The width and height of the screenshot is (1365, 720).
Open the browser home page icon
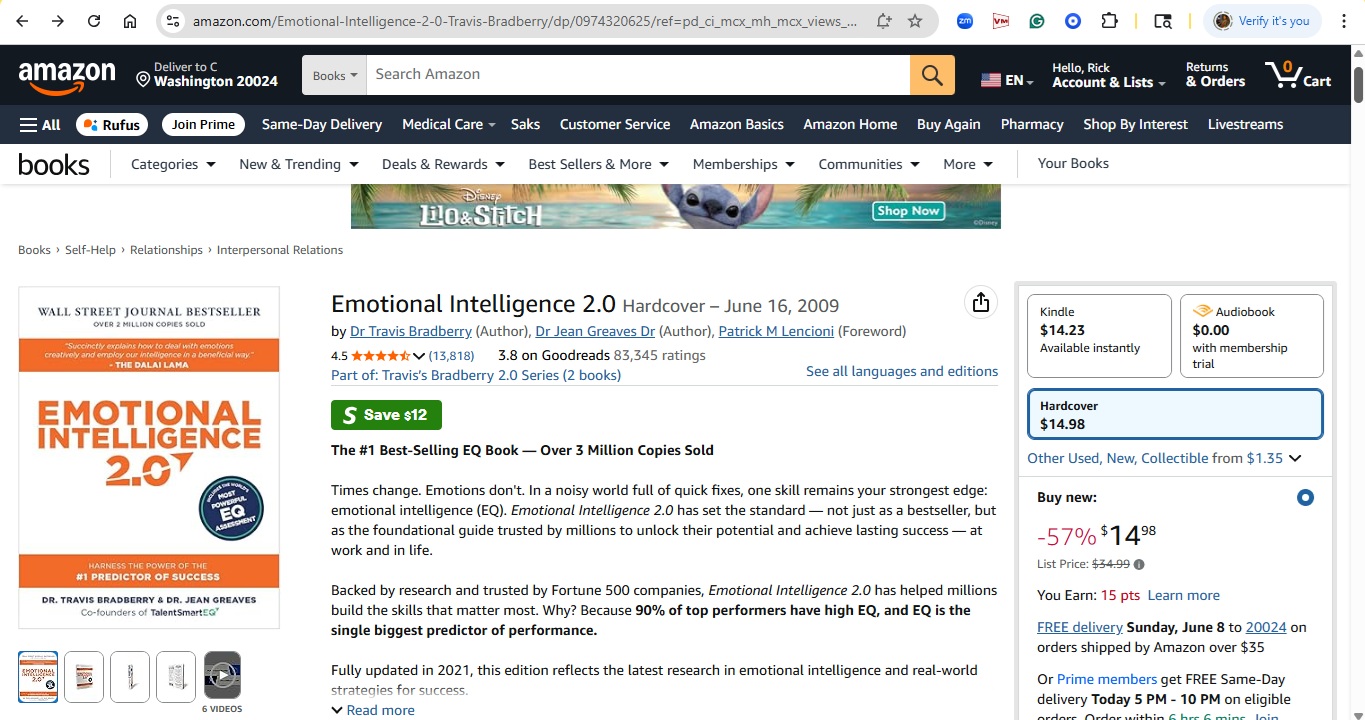130,21
